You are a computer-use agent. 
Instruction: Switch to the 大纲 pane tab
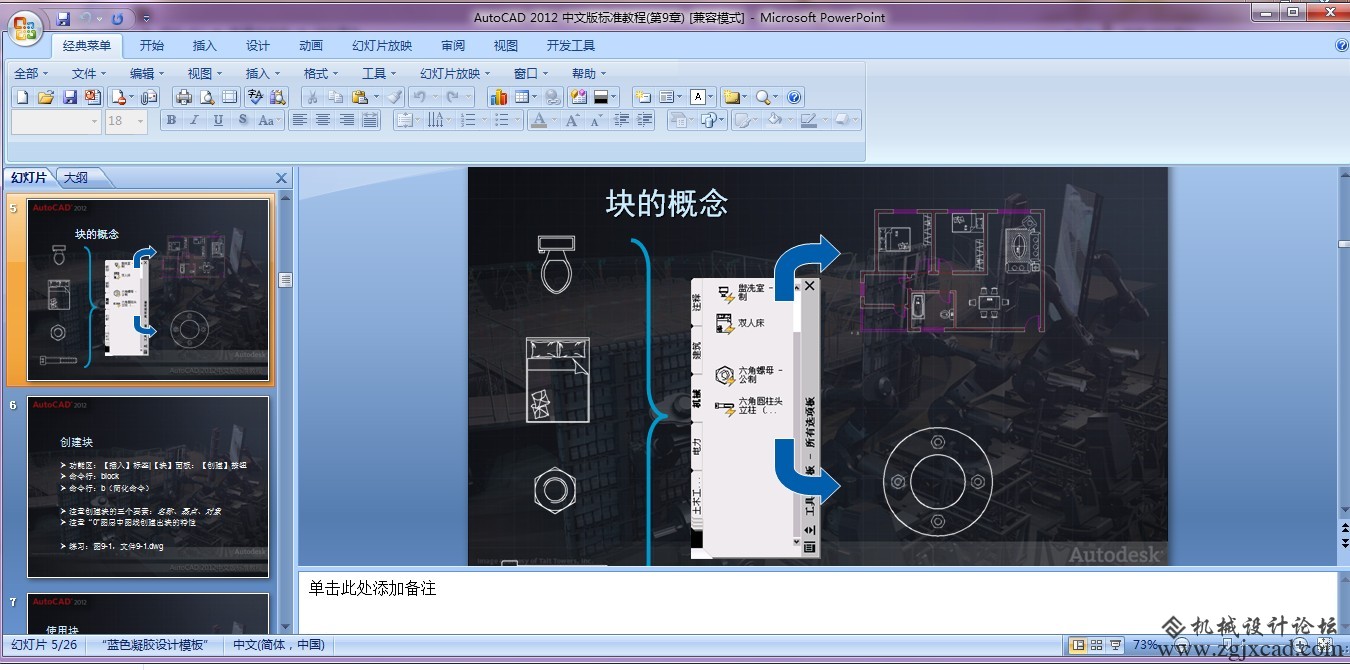click(76, 178)
